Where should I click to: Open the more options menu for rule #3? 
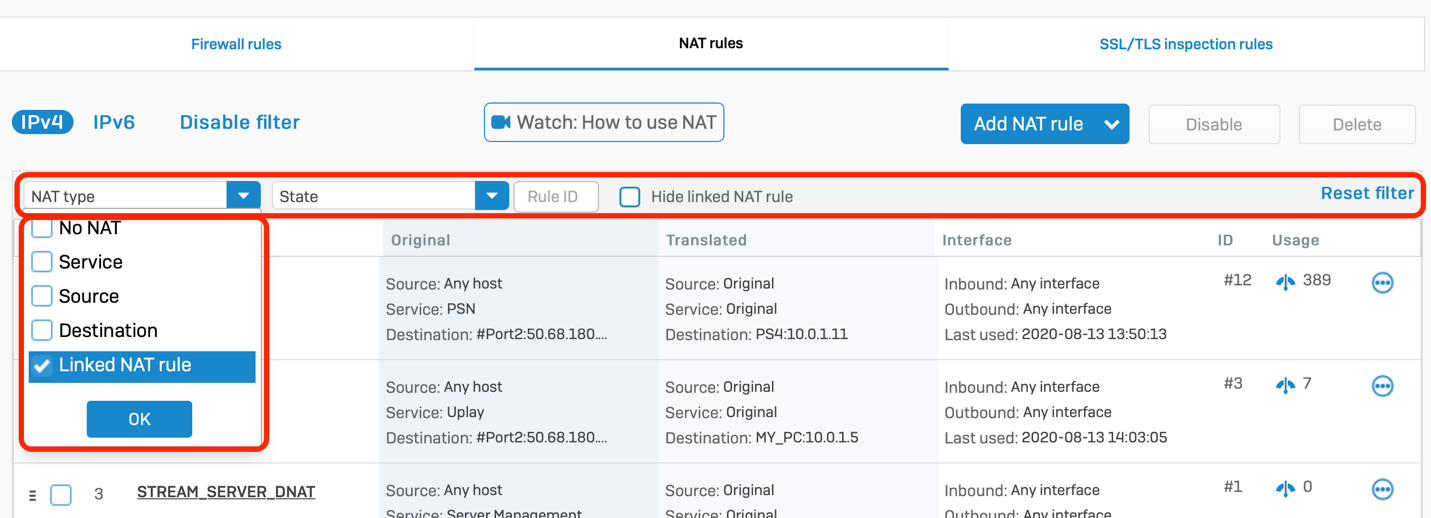point(1382,386)
